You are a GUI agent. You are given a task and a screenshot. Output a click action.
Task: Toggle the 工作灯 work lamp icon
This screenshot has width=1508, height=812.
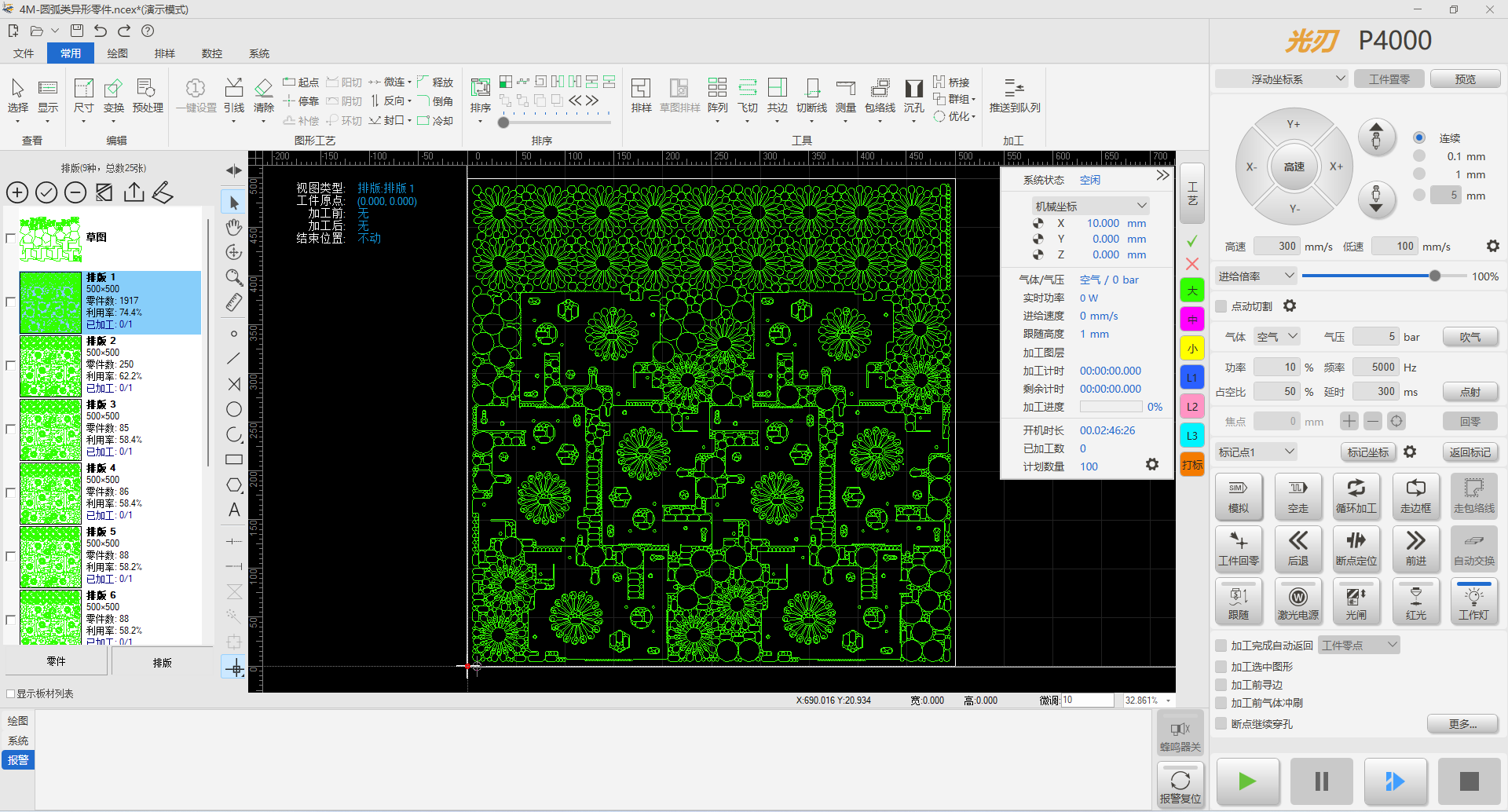[1474, 602]
